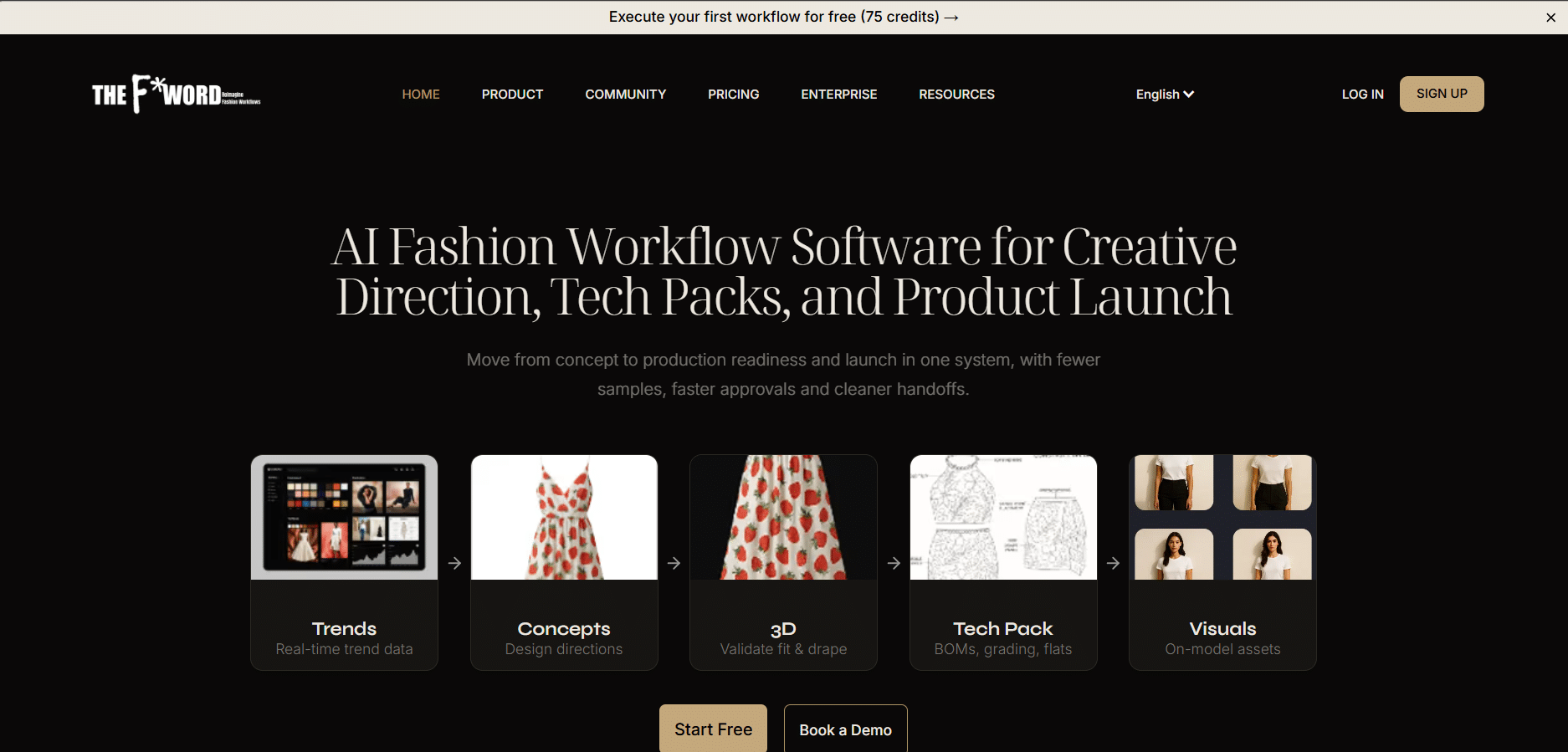Click the Home nav link
Image resolution: width=1568 pixels, height=752 pixels.
point(421,95)
